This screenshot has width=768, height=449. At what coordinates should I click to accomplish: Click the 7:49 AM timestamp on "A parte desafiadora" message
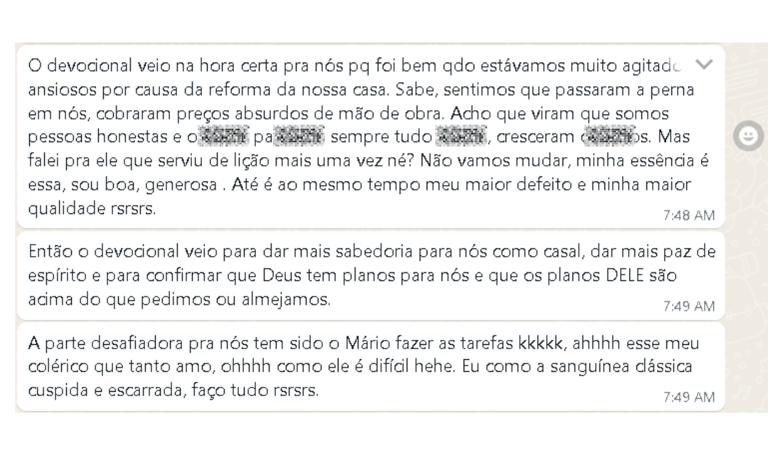click(689, 397)
